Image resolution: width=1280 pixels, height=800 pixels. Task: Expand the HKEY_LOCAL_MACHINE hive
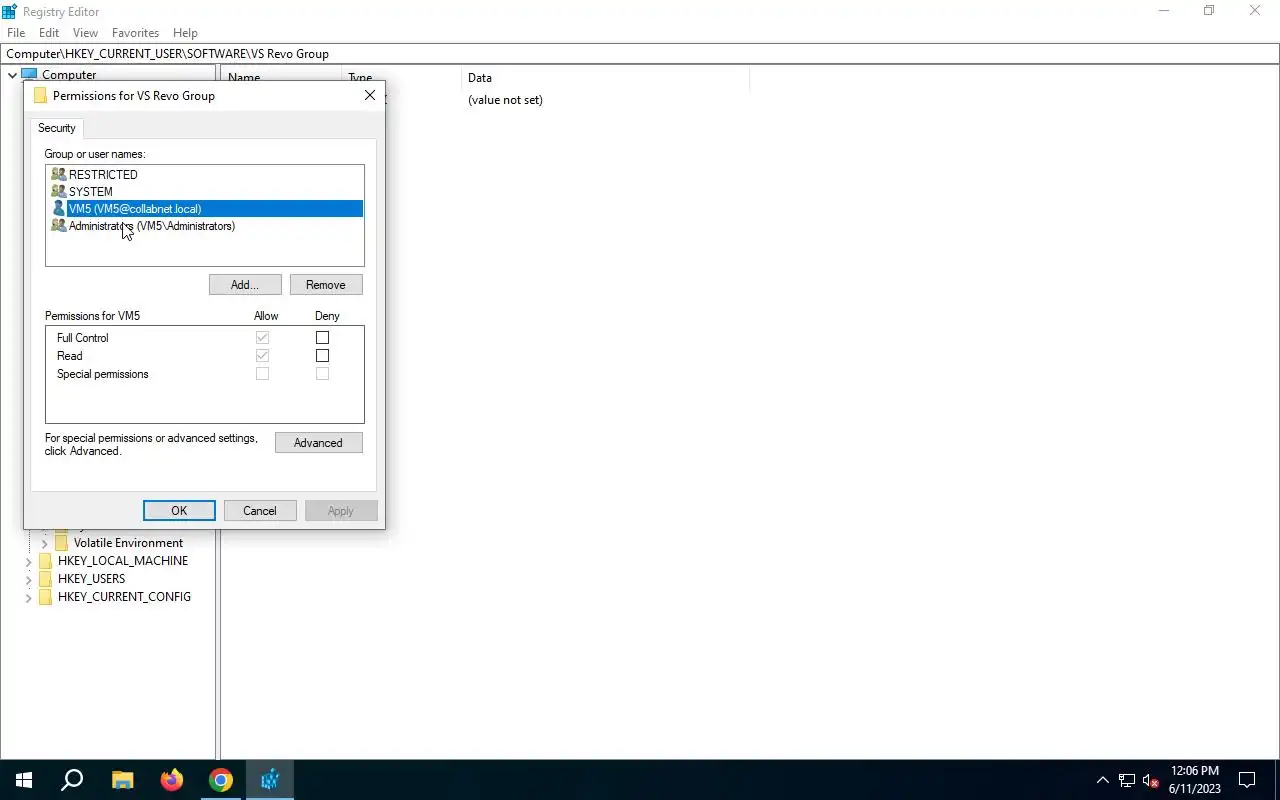pos(28,561)
